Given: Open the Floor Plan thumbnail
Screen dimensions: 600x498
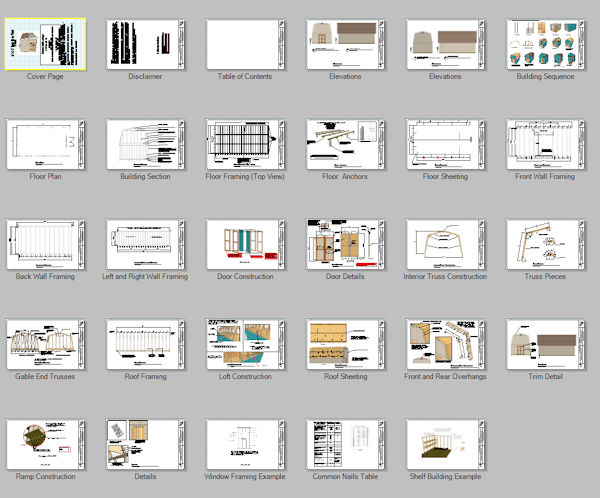Looking at the screenshot, I should (x=45, y=144).
